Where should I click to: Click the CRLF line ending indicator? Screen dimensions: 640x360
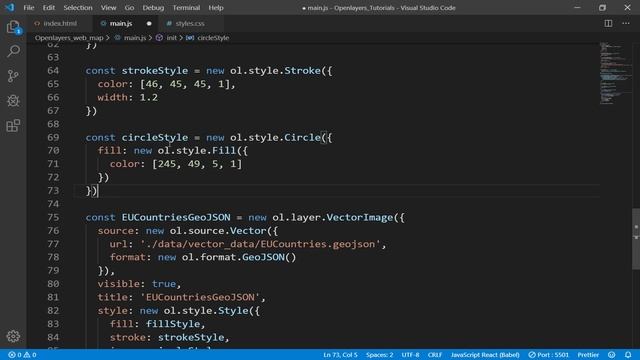435,355
